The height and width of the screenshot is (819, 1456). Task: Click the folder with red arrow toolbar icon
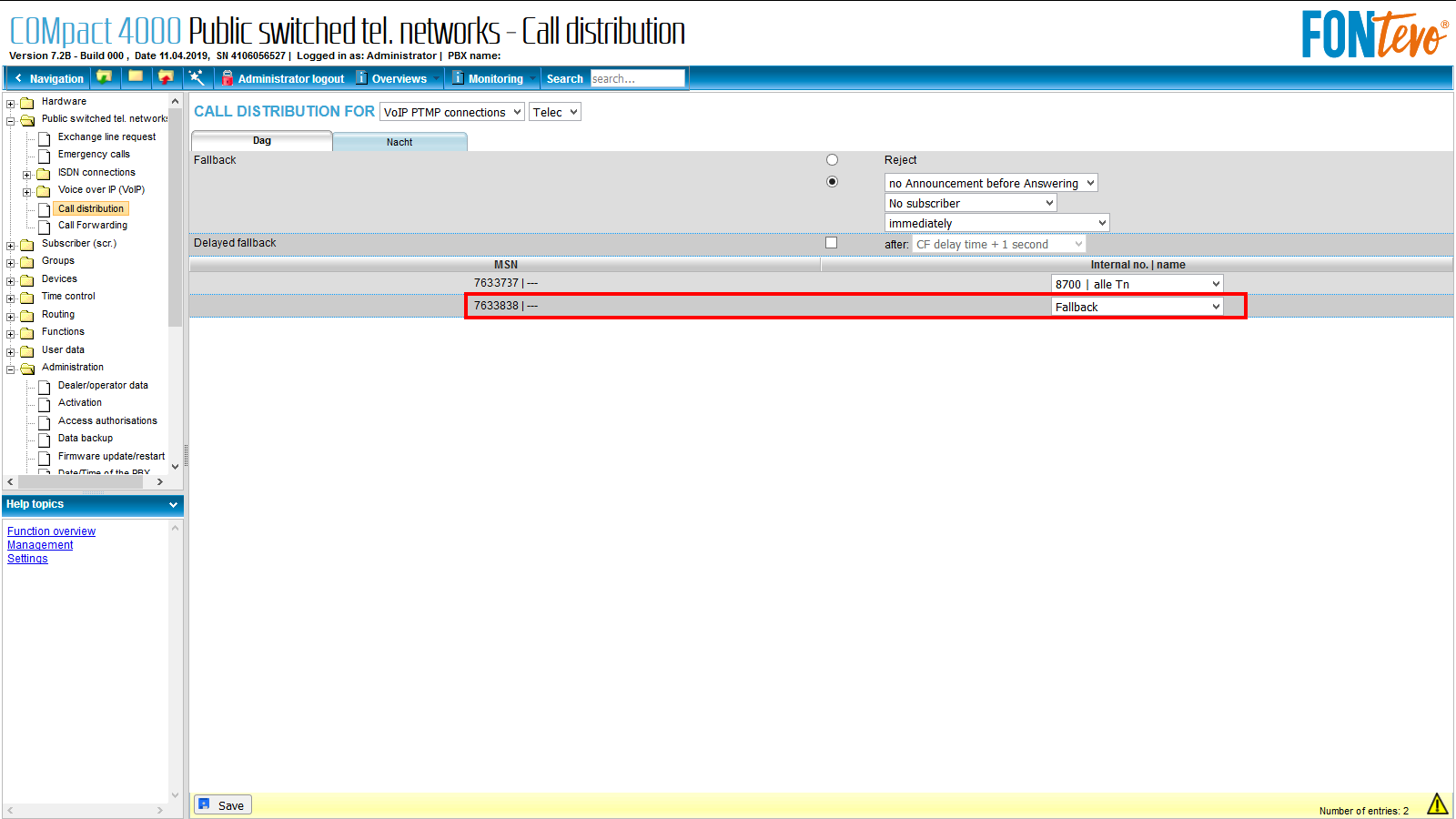tap(166, 77)
